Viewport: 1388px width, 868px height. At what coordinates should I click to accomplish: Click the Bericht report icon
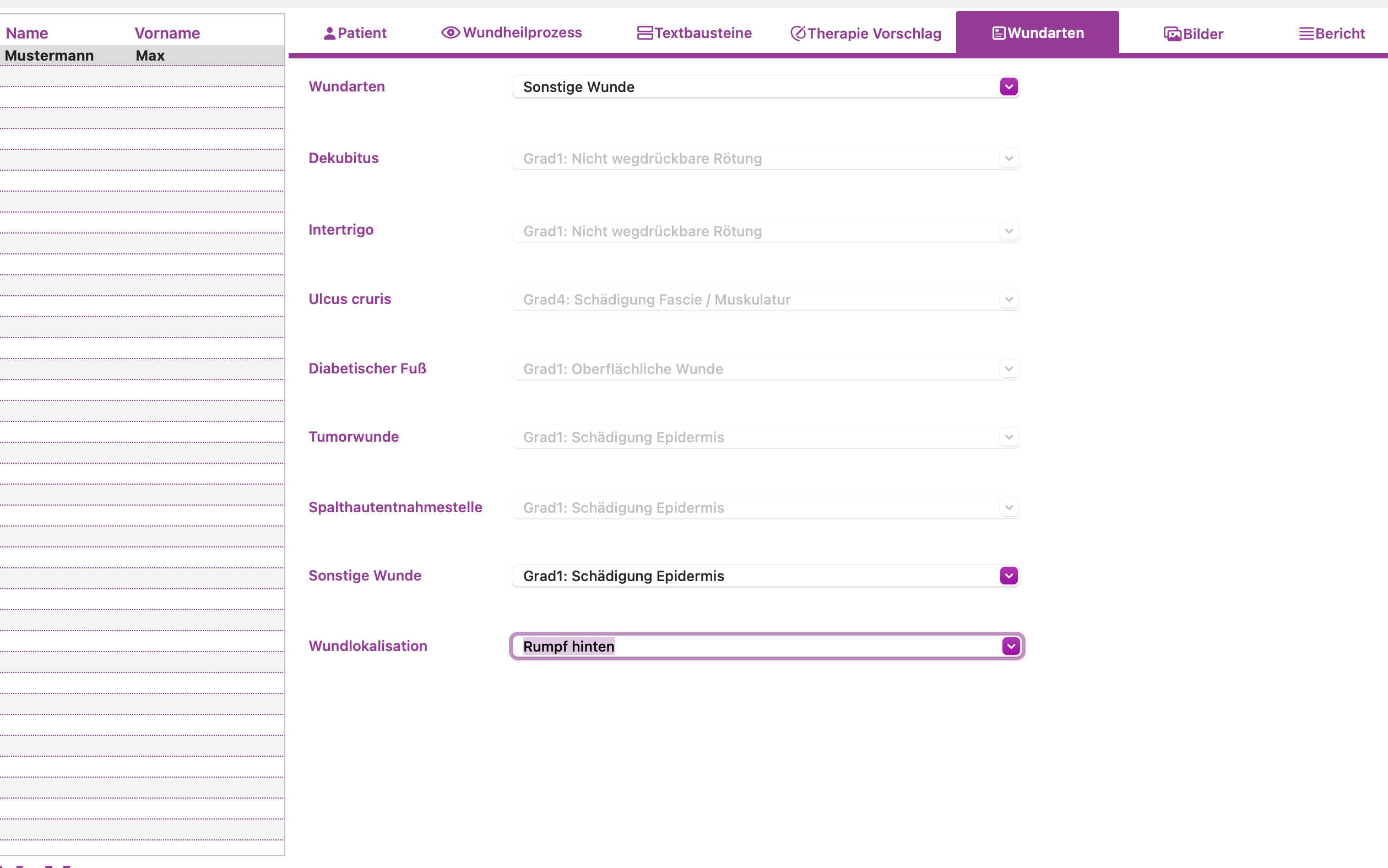(1307, 33)
